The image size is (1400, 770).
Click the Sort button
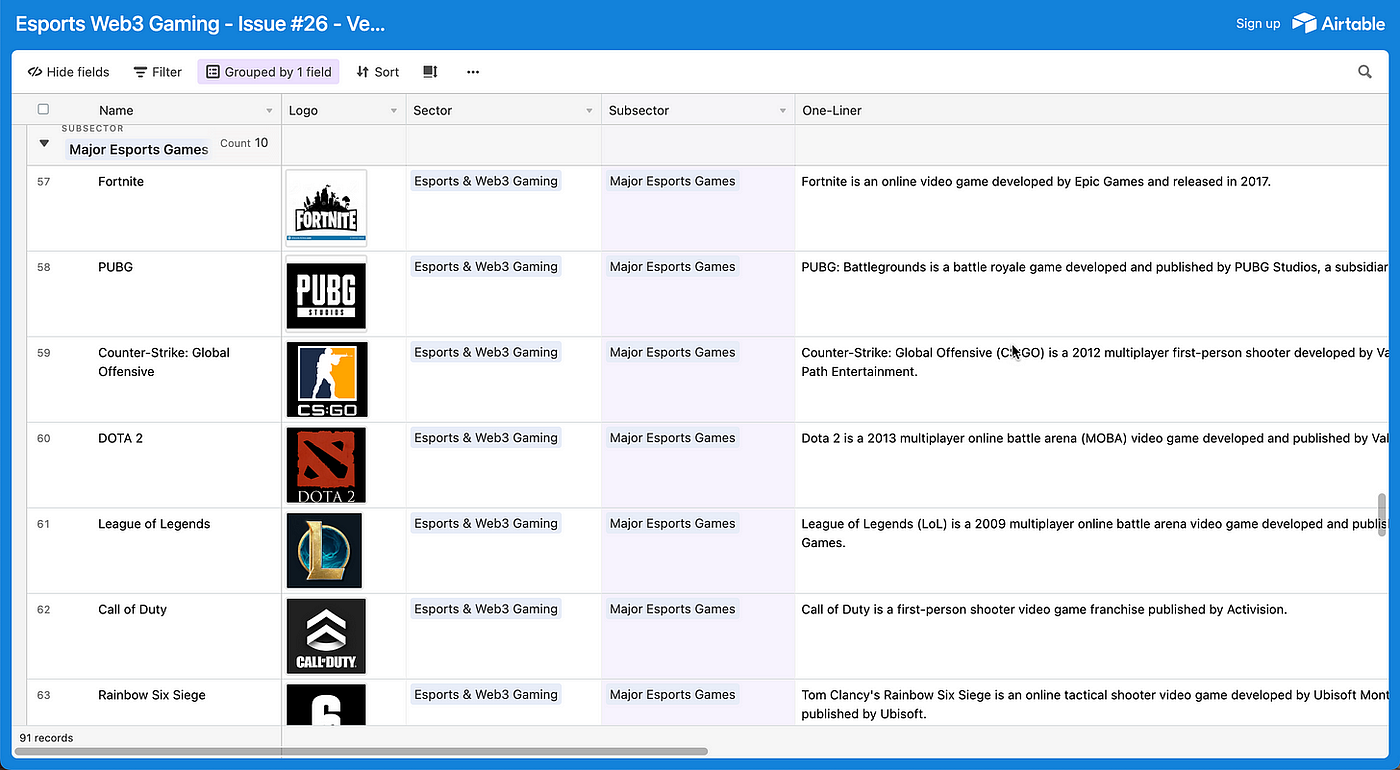(x=377, y=72)
